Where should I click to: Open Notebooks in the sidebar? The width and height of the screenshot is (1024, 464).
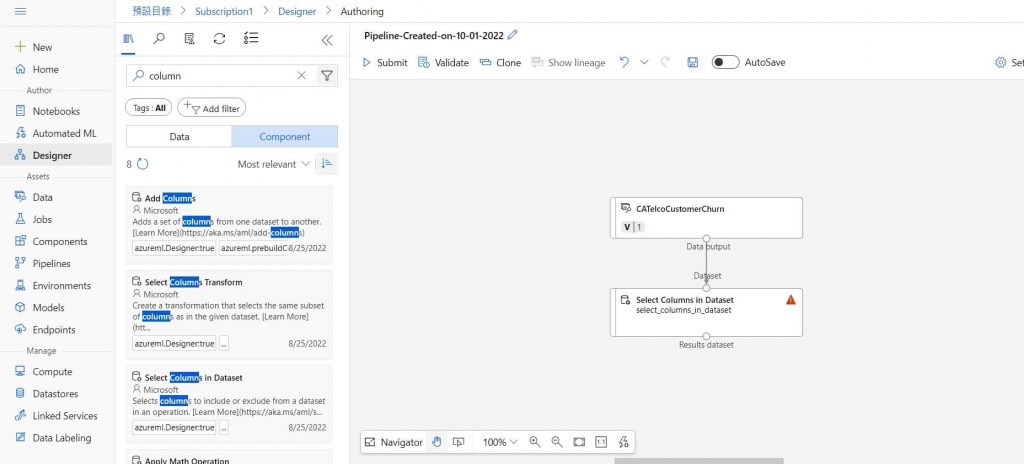[56, 111]
